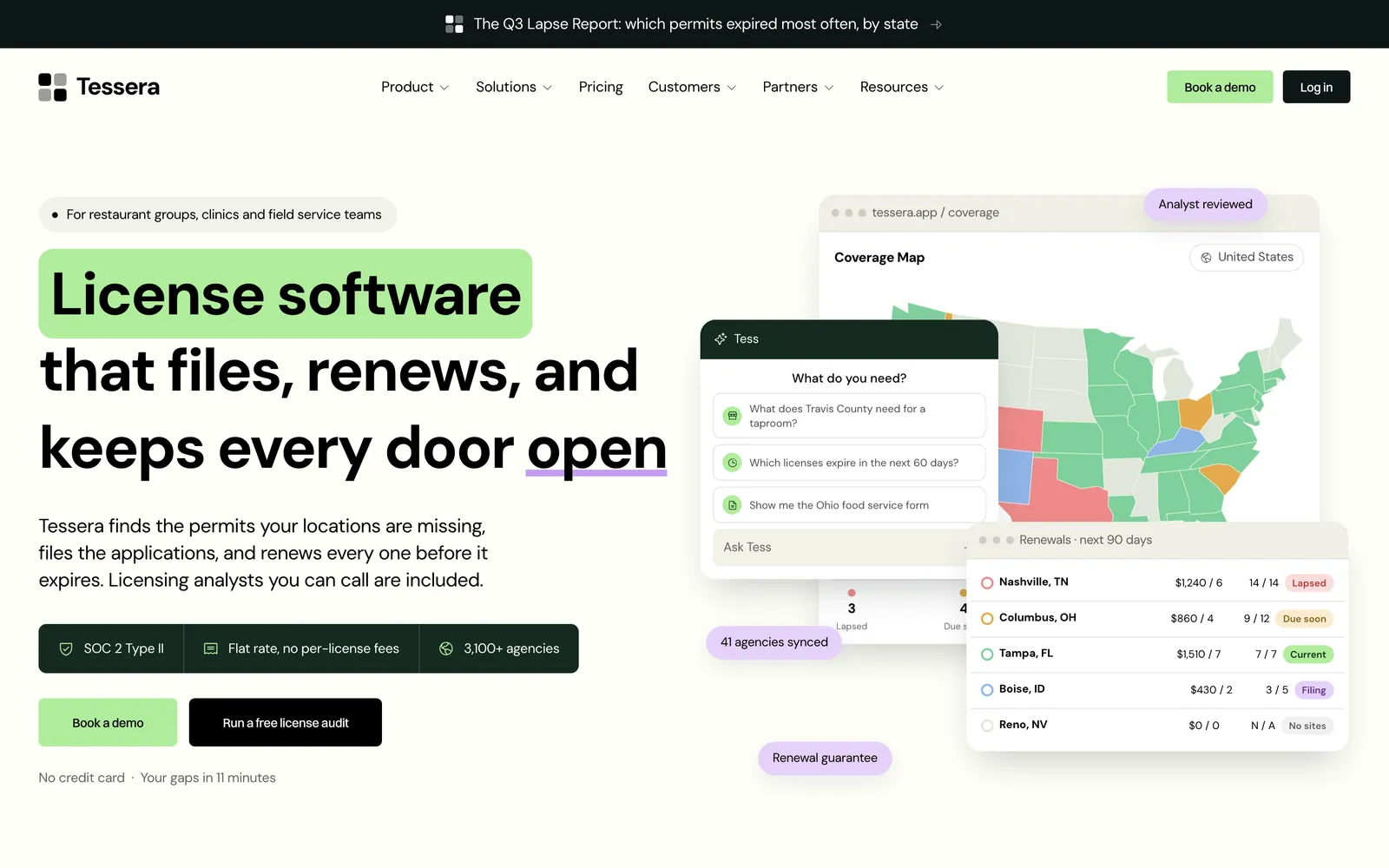Image resolution: width=1389 pixels, height=868 pixels.
Task: Select 'Which licenses expire in the next 60 days?'
Action: click(x=849, y=463)
